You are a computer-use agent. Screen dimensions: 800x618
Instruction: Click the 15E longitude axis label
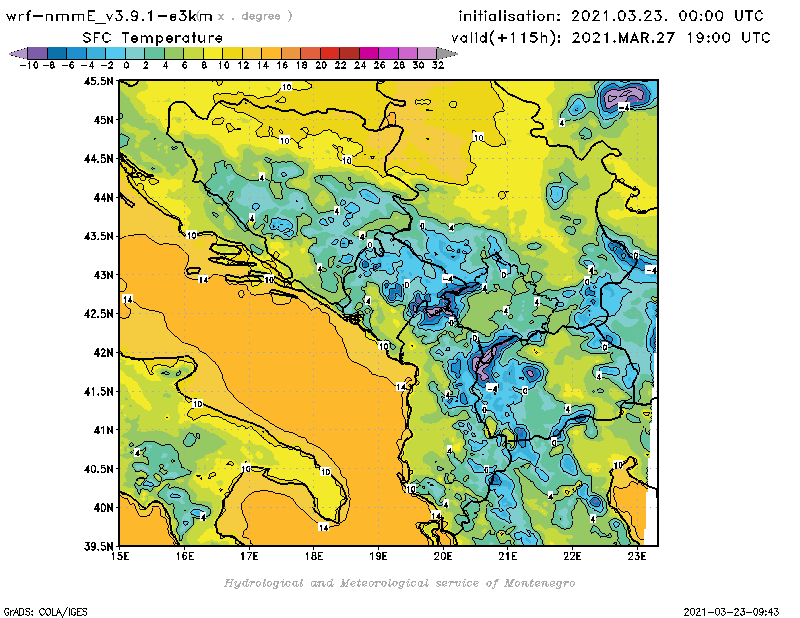pyautogui.click(x=120, y=557)
